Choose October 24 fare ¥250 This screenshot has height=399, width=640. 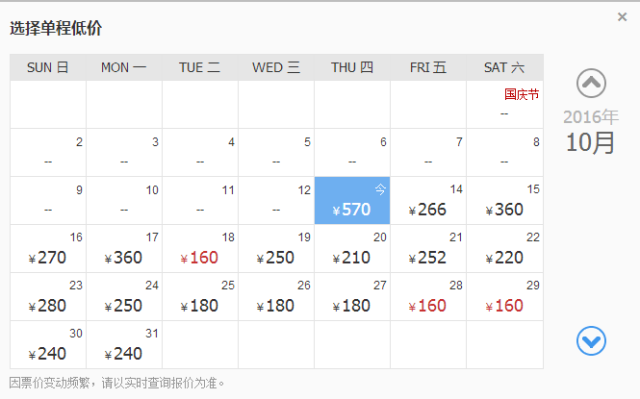pos(124,297)
